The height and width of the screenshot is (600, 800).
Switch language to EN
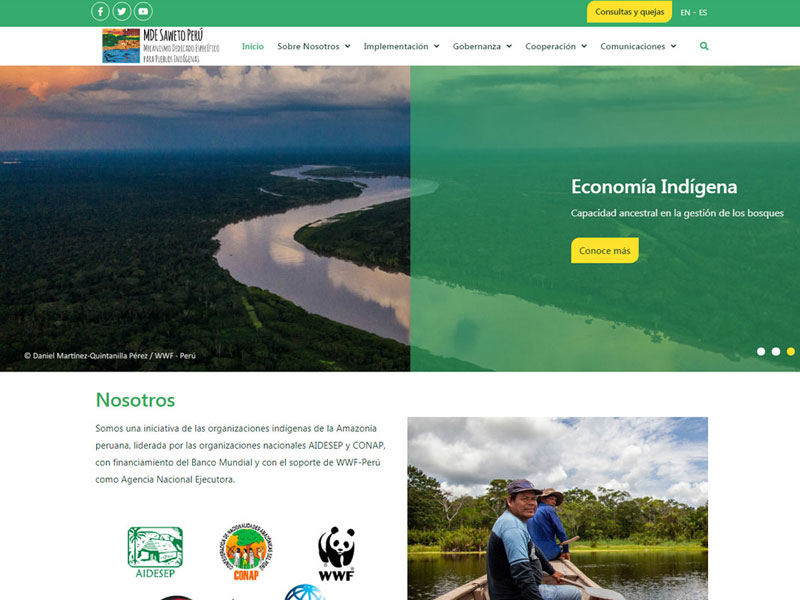685,12
